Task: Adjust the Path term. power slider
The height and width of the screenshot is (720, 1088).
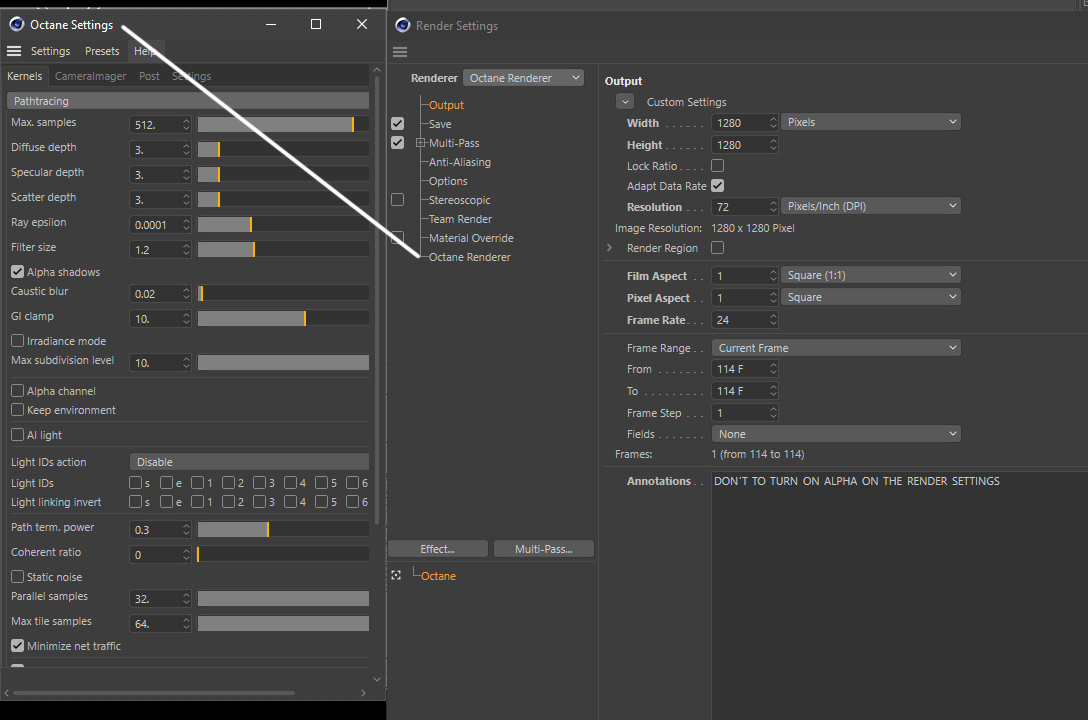Action: pyautogui.click(x=283, y=529)
